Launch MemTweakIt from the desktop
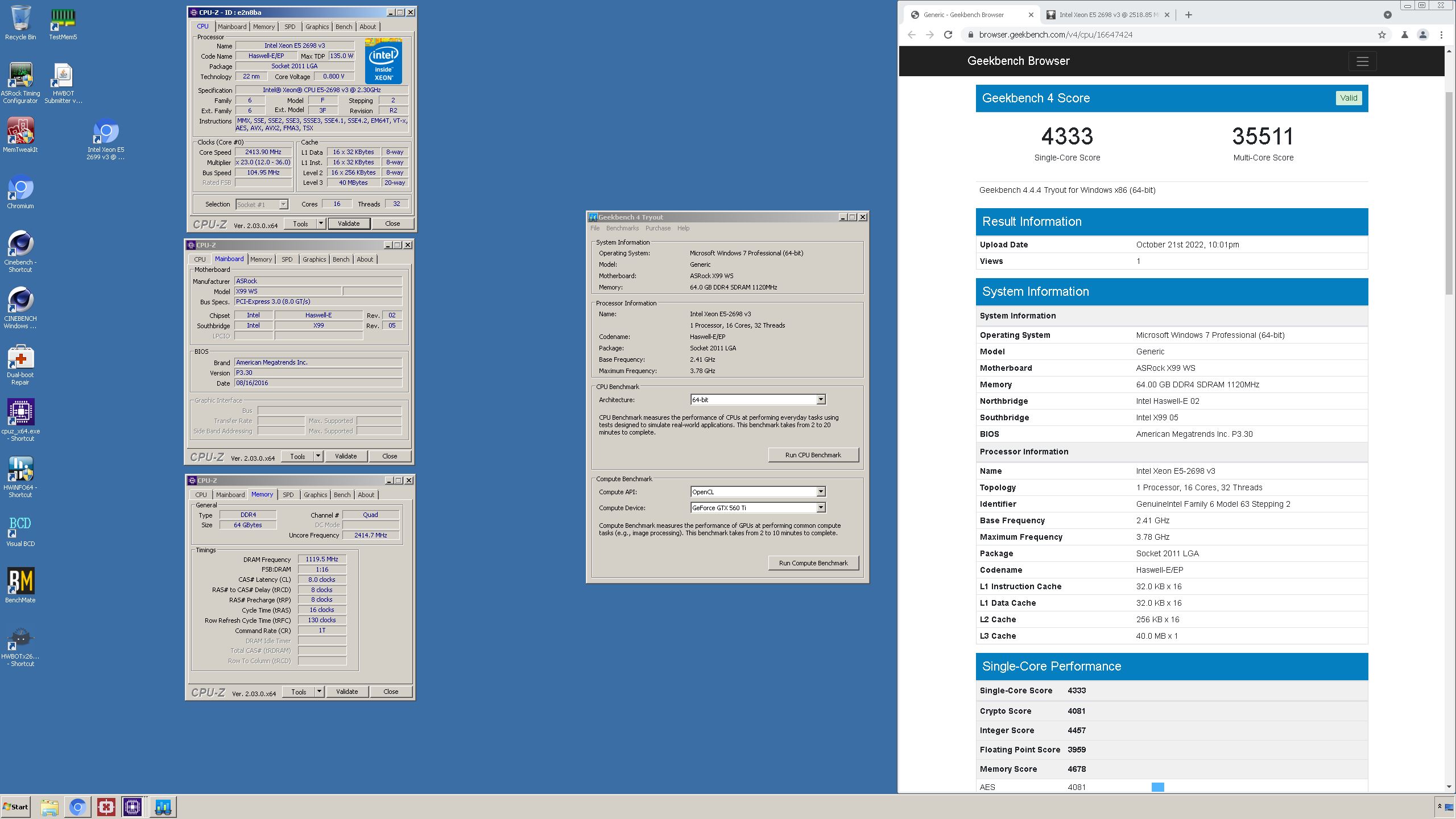 [x=20, y=135]
